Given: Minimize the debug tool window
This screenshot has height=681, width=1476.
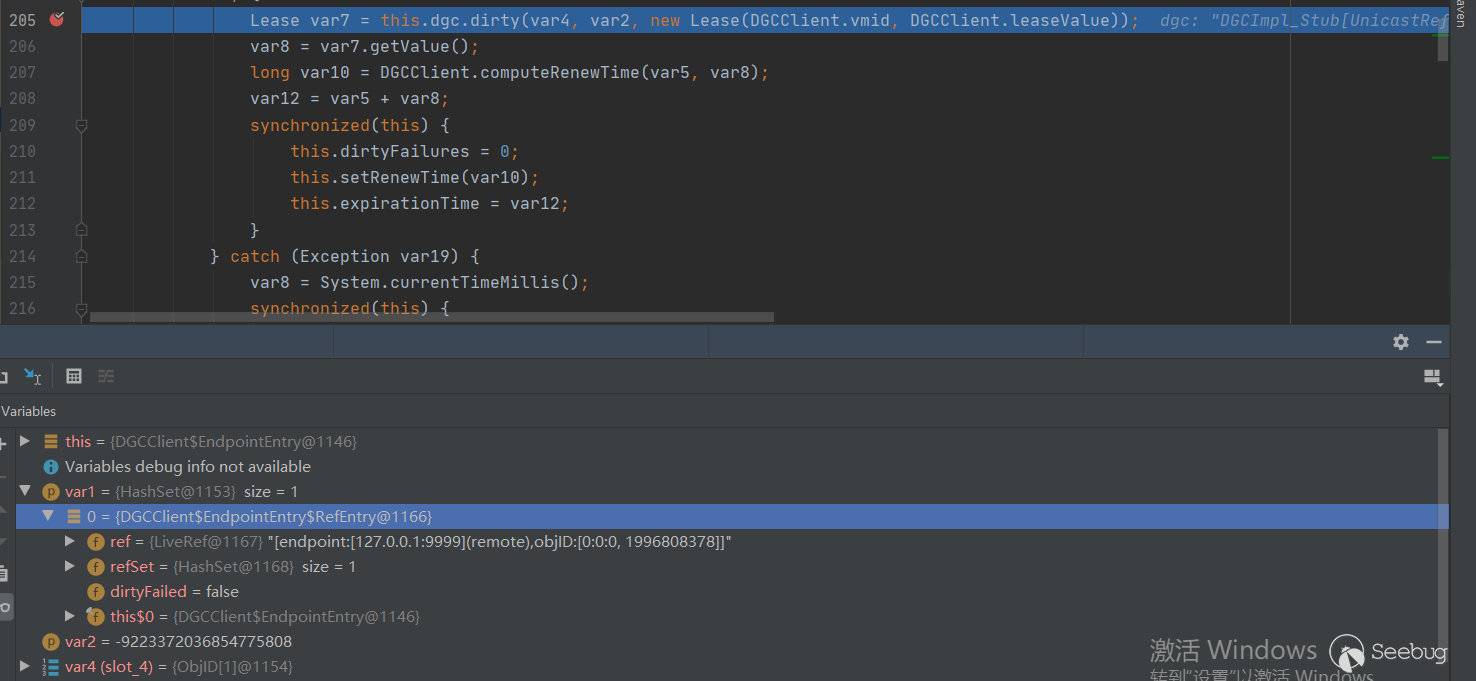Looking at the screenshot, I should (1434, 342).
